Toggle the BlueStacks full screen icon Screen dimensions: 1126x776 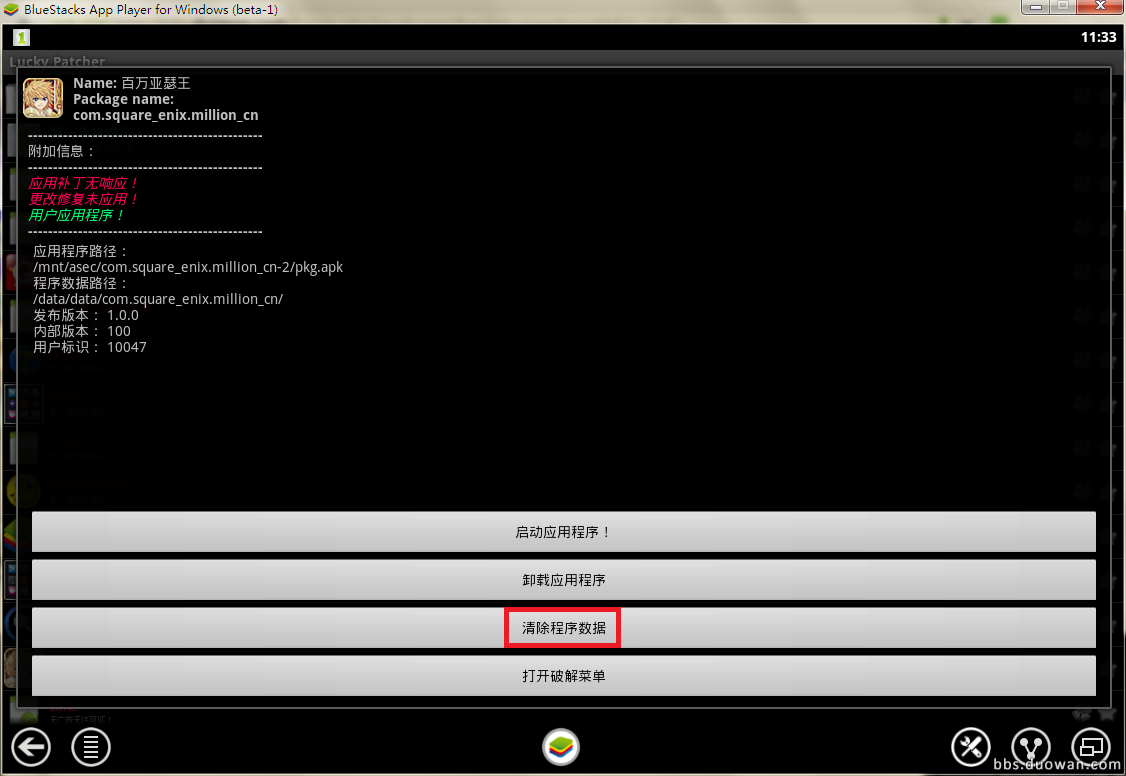tap(1091, 747)
